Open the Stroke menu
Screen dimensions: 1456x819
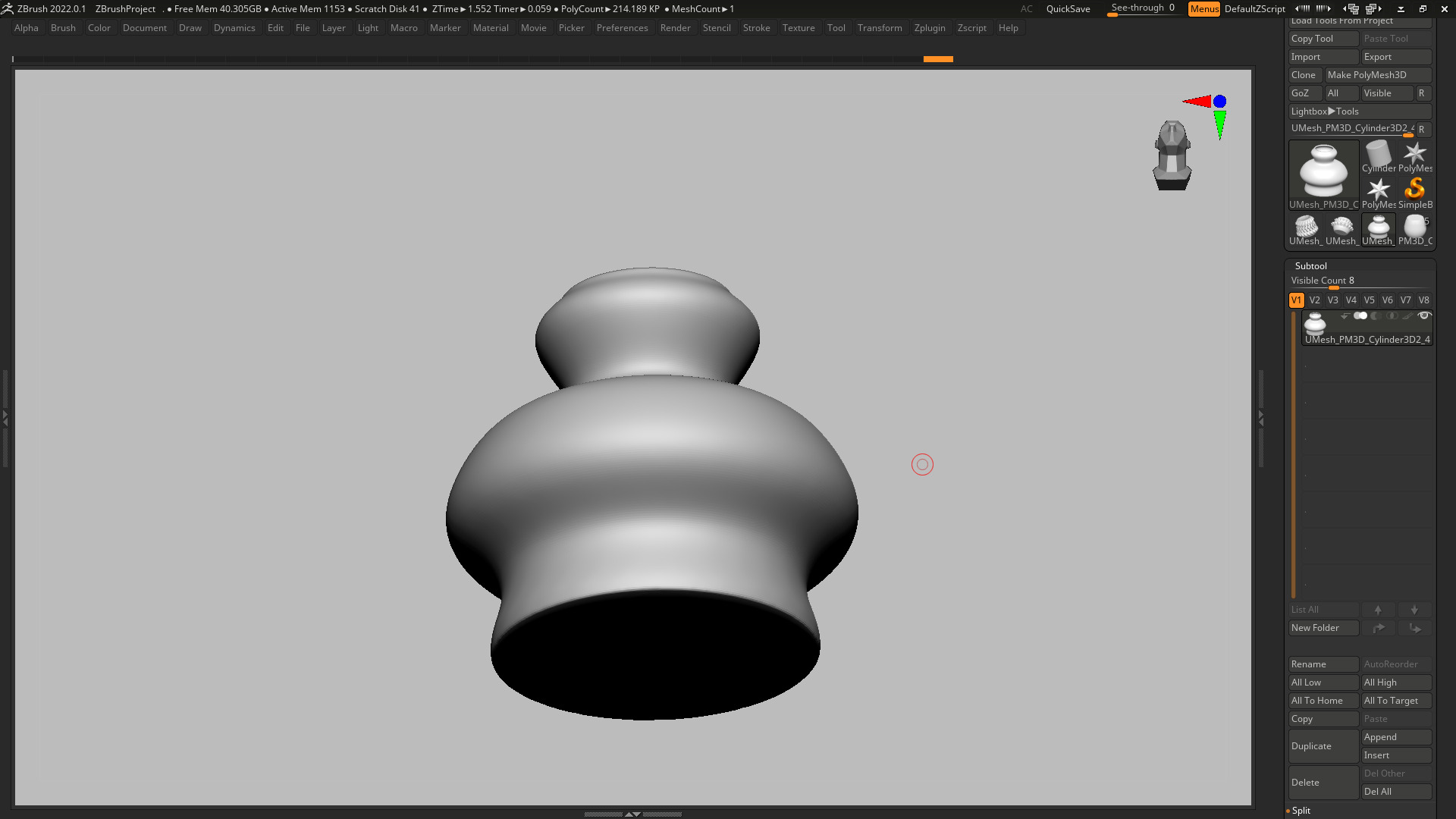coord(756,28)
